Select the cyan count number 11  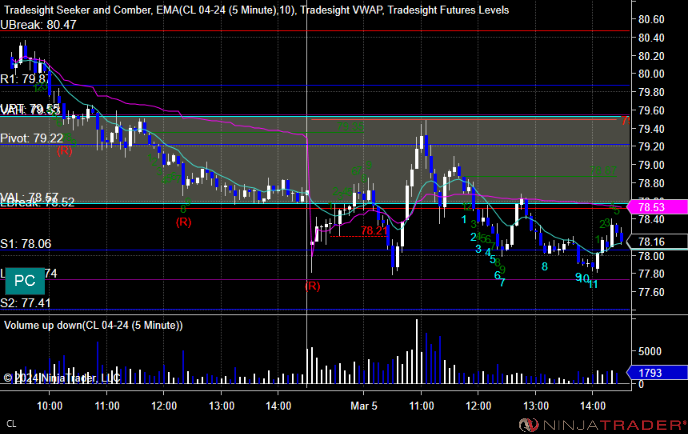(593, 284)
